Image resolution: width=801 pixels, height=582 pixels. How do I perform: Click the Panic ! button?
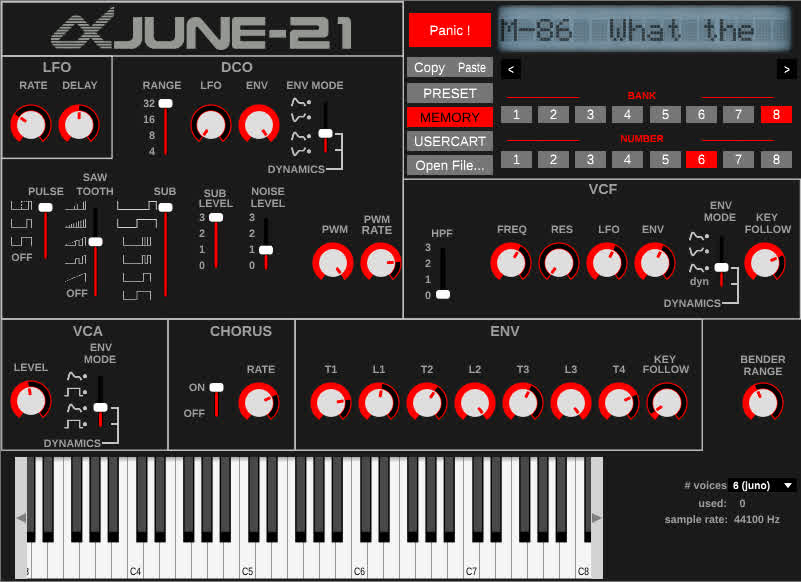pyautogui.click(x=450, y=30)
